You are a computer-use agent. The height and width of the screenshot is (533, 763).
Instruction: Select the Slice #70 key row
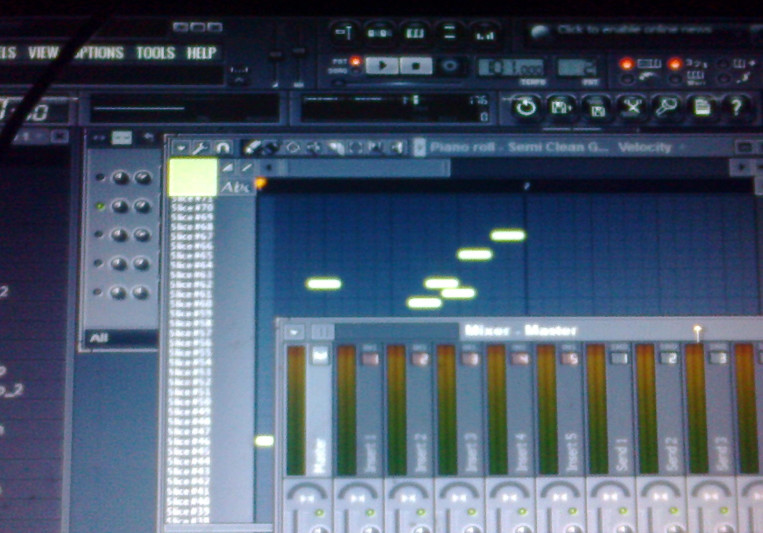coord(192,208)
